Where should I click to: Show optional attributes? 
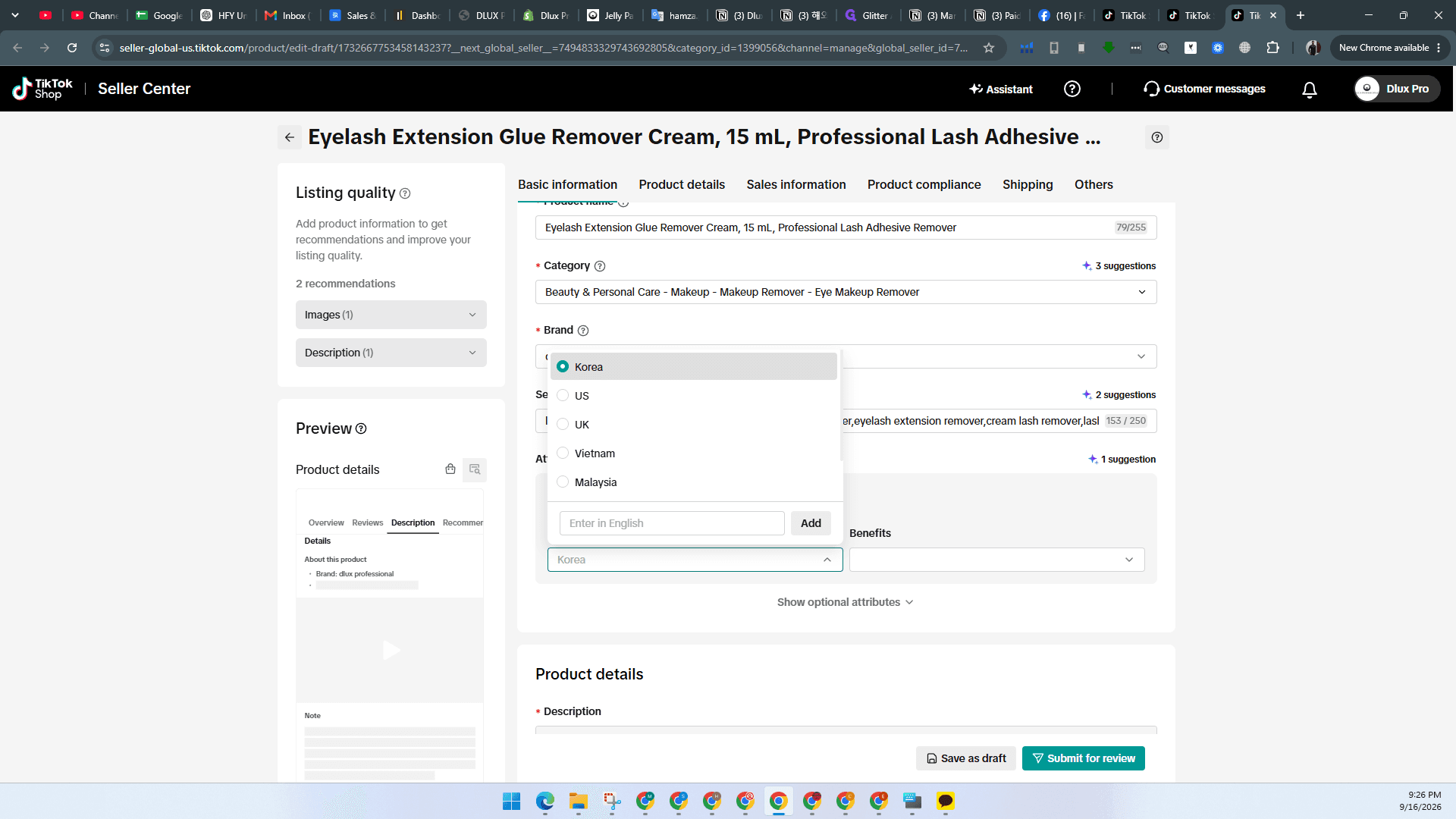(846, 602)
